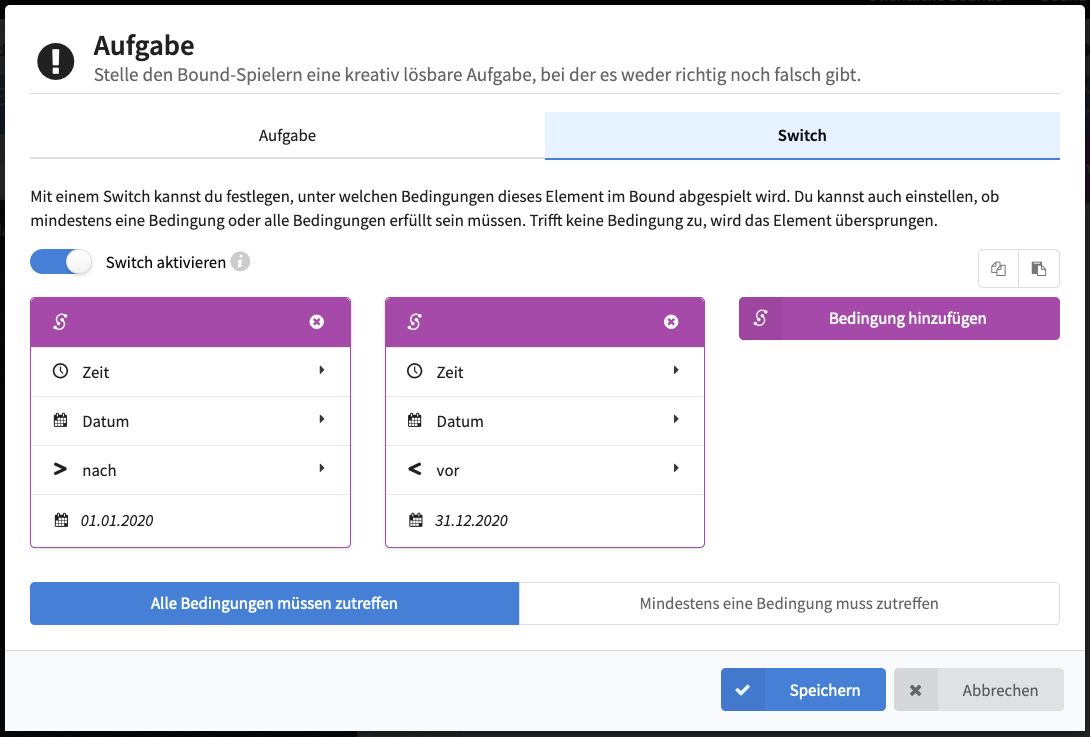The image size is (1090, 737).
Task: Click the 01.01.2020 date field
Action: pyautogui.click(x=190, y=520)
